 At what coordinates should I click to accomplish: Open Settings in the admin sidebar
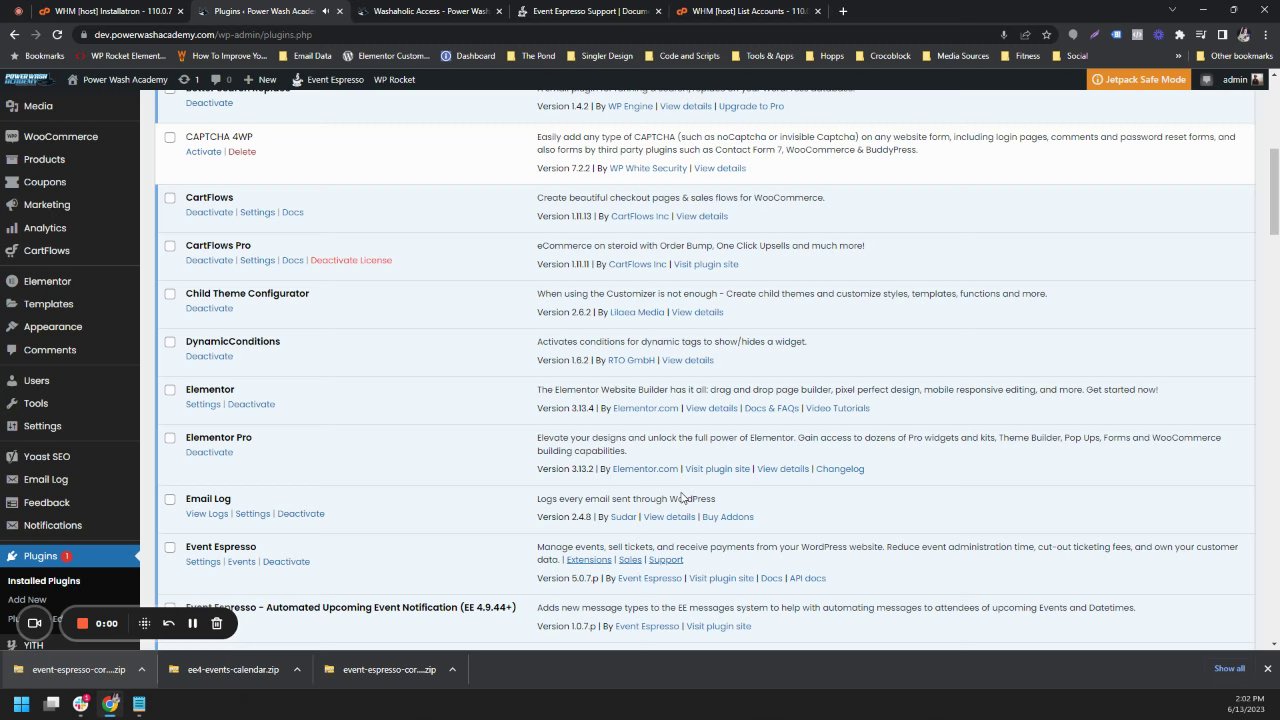click(x=42, y=426)
